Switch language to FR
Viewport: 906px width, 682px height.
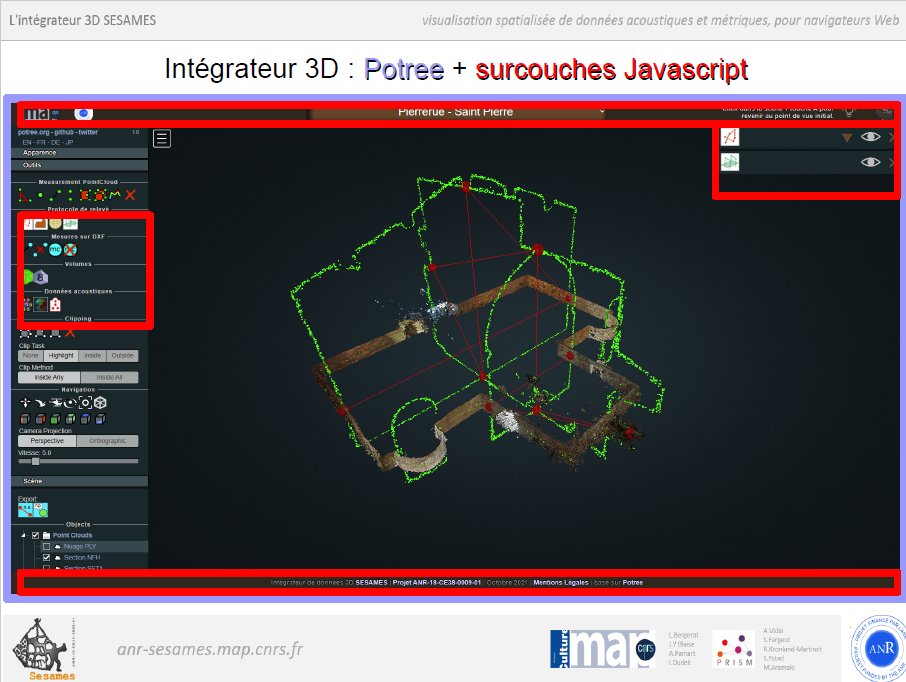click(x=41, y=142)
